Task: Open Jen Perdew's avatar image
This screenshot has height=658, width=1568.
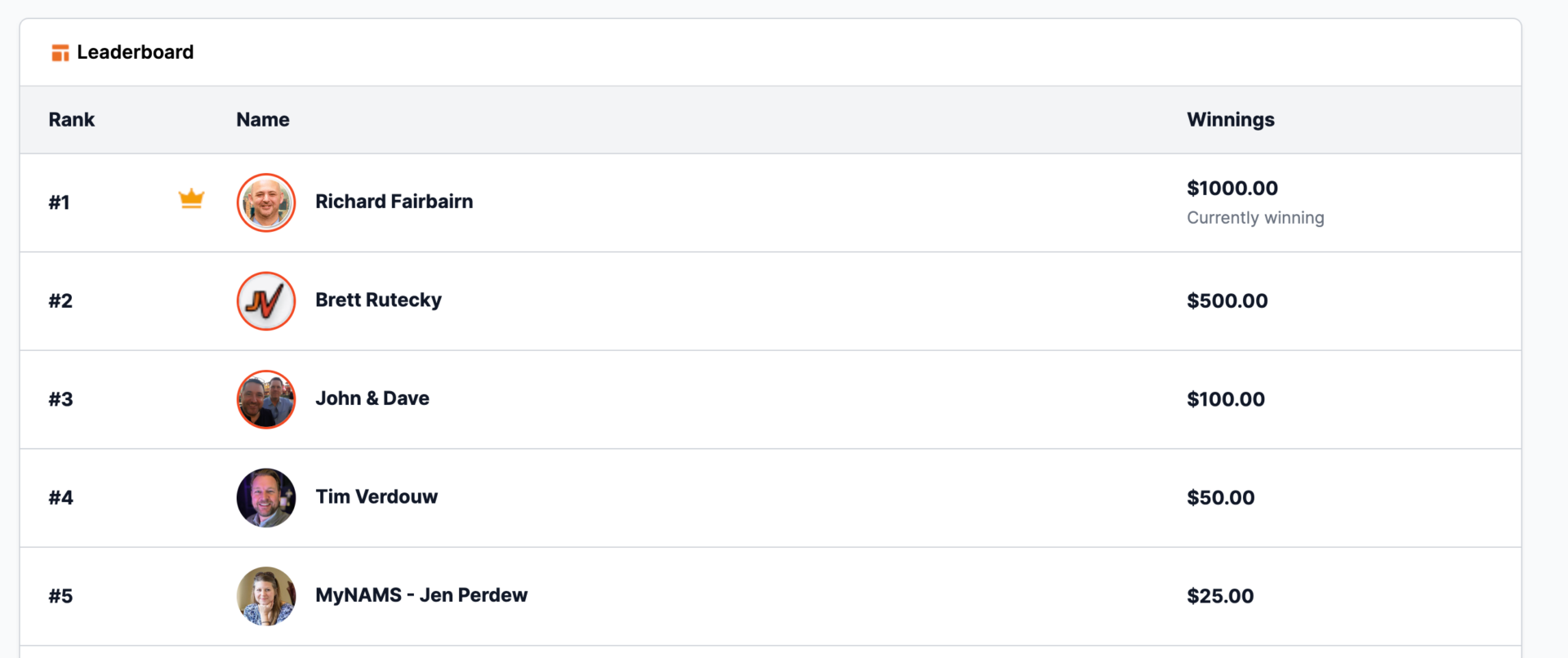Action: point(266,596)
